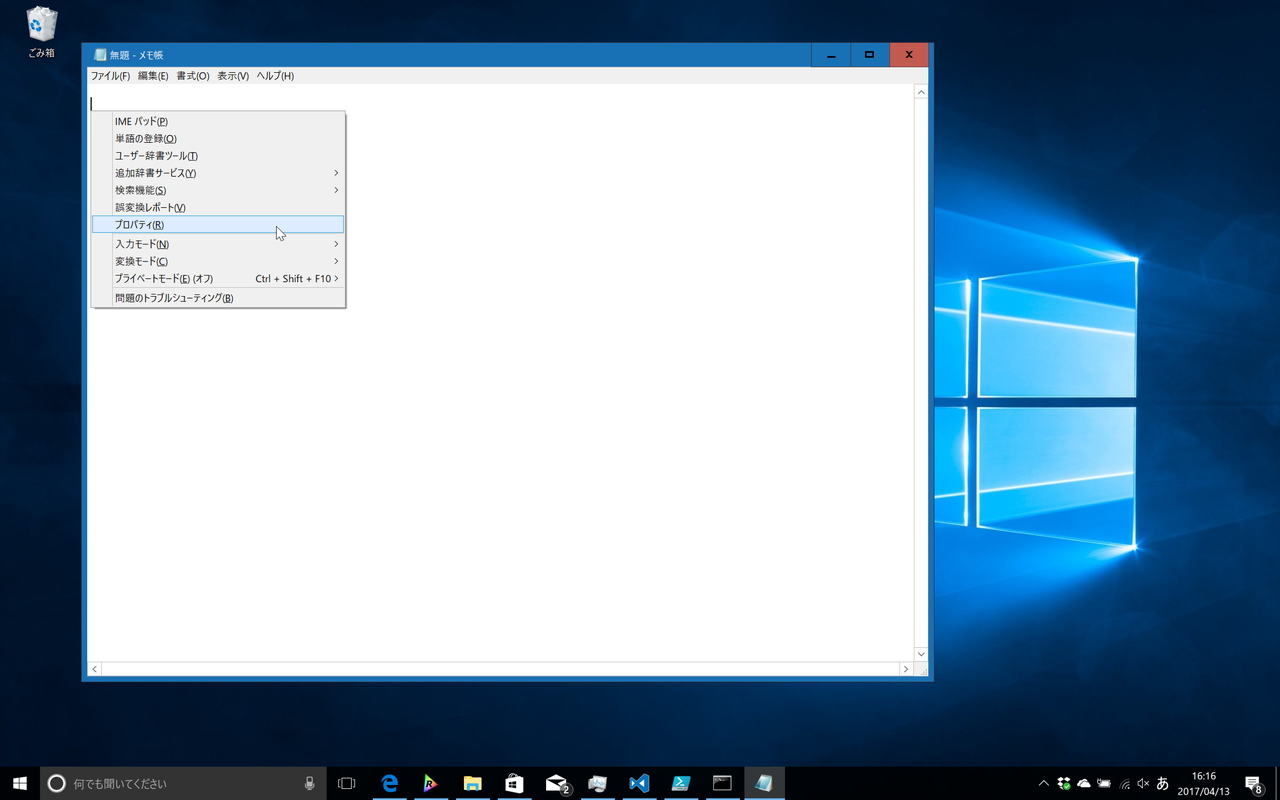Image resolution: width=1280 pixels, height=800 pixels.
Task: Open the ファイル(F) menu in Notepad
Action: click(x=110, y=76)
